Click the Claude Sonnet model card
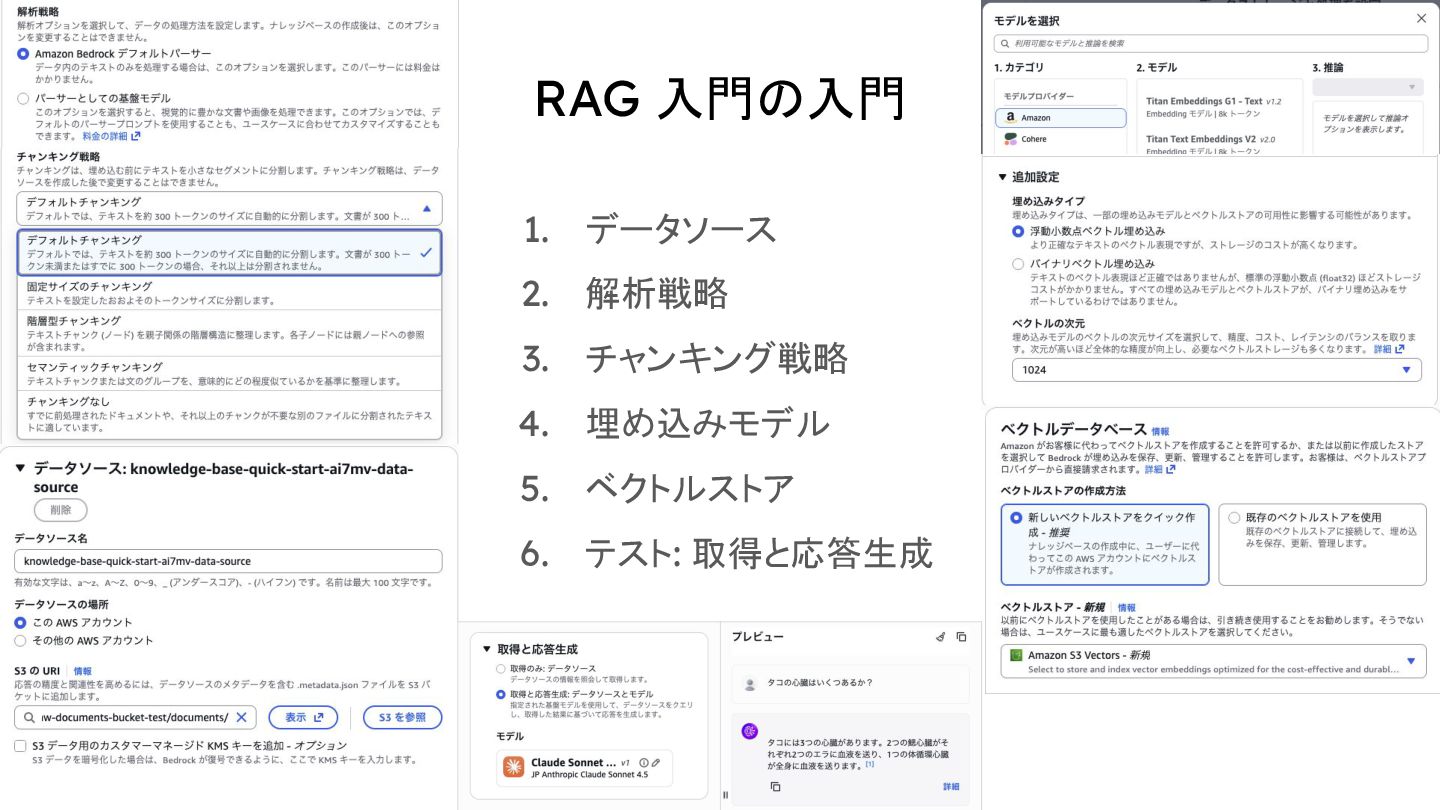 [x=584, y=768]
